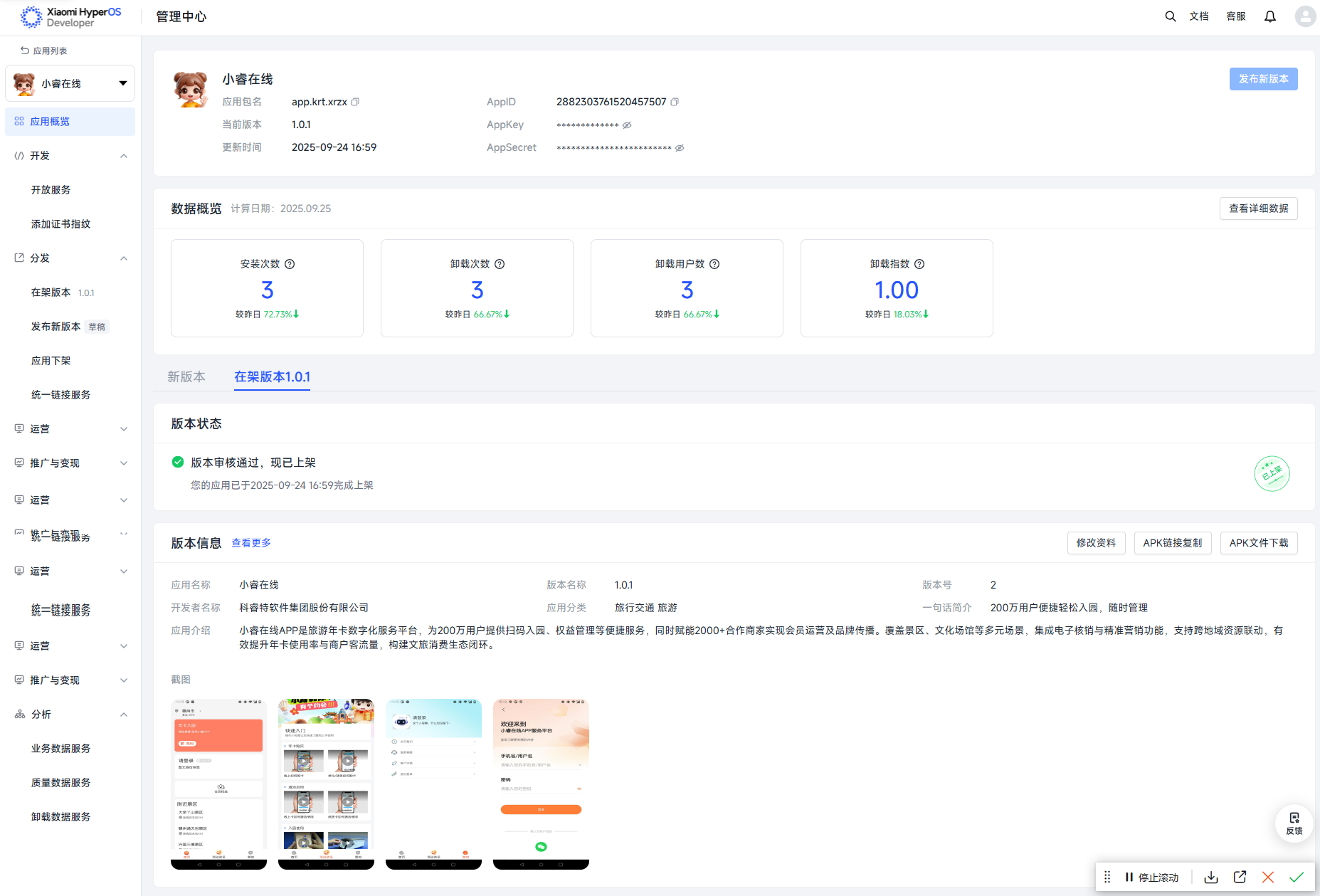Reveal the hidden AppSecret value
The image size is (1320, 896).
[680, 148]
